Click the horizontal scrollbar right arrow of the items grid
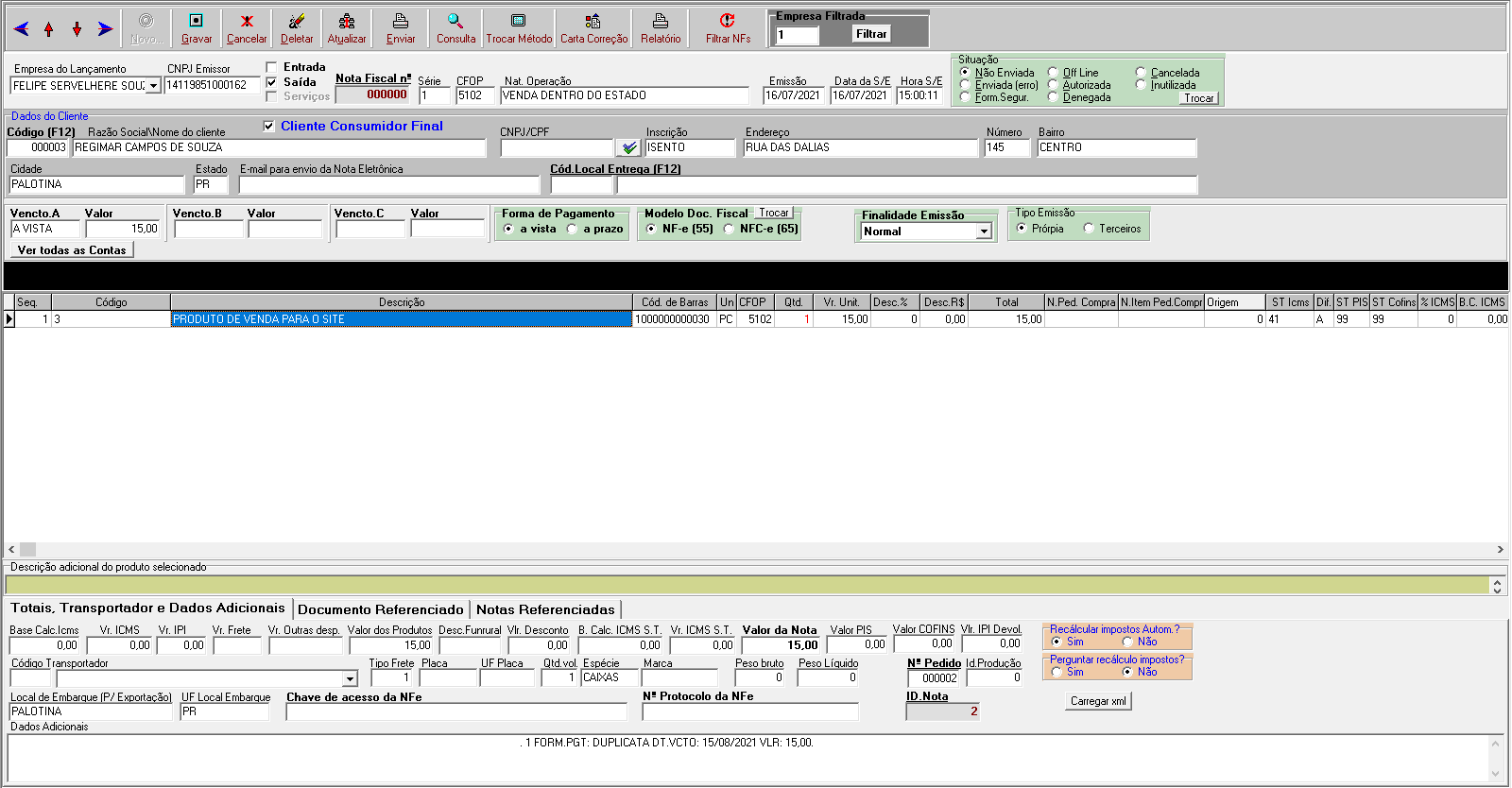This screenshot has height=788, width=1512. (x=1500, y=549)
